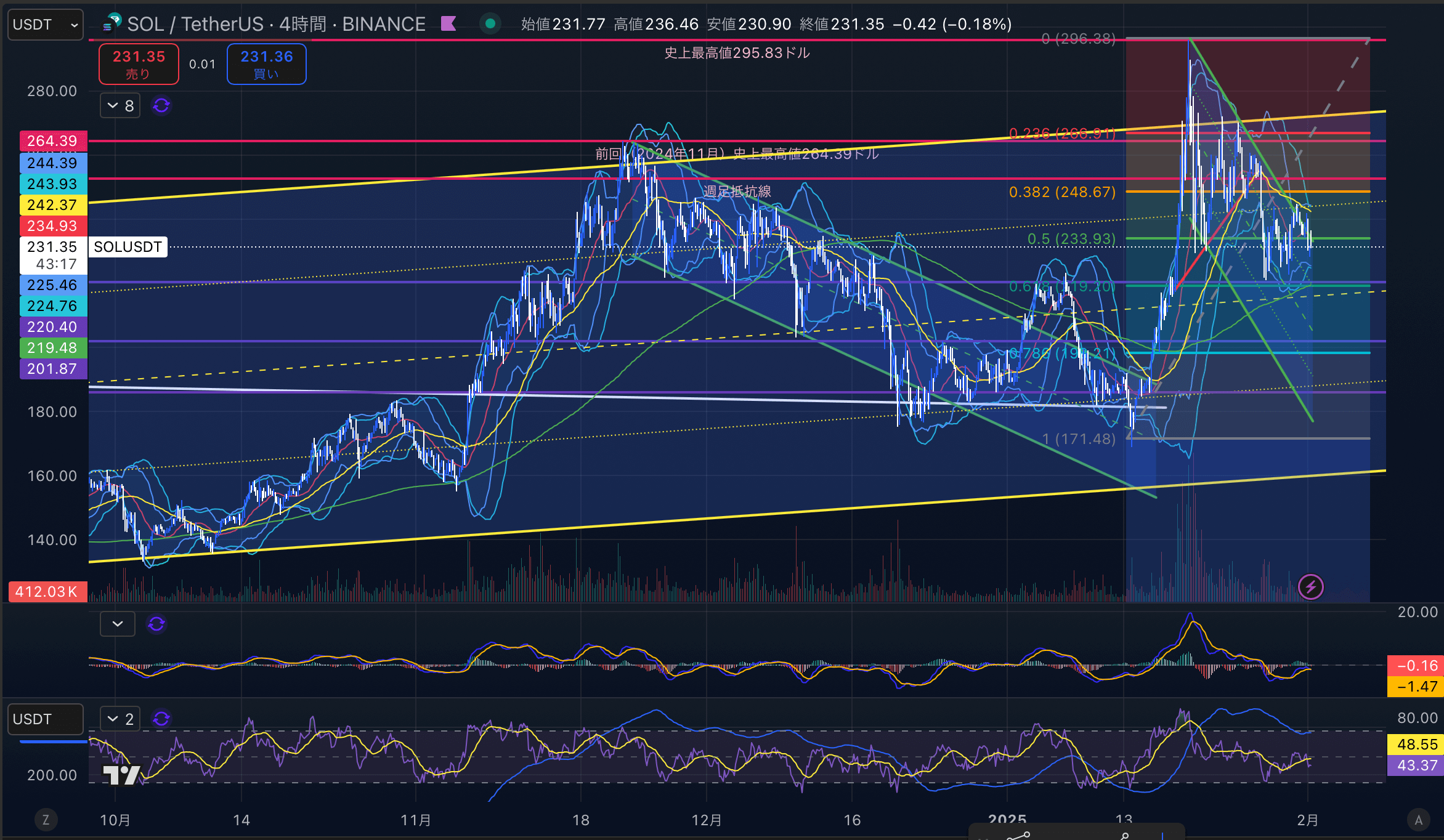Select the 264.39 red price label

[x=53, y=141]
